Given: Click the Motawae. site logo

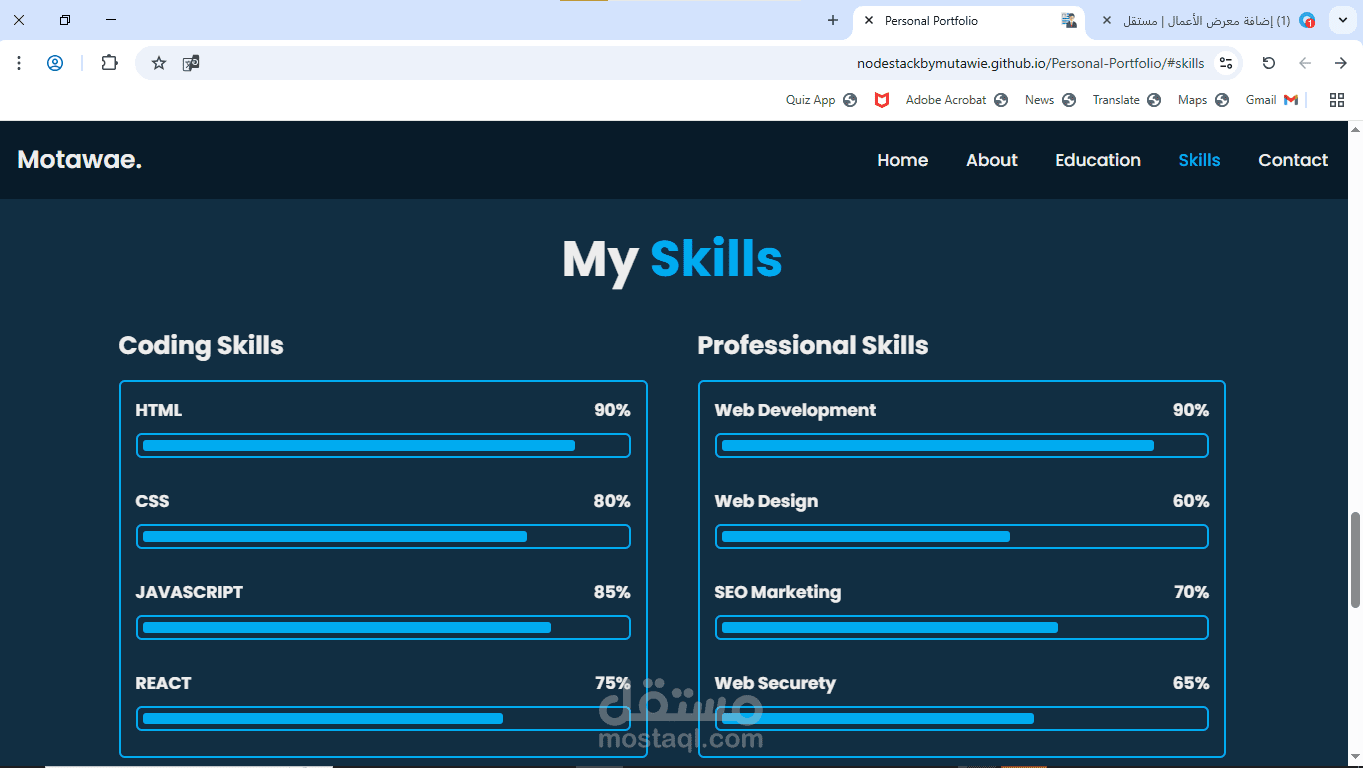Looking at the screenshot, I should point(80,160).
